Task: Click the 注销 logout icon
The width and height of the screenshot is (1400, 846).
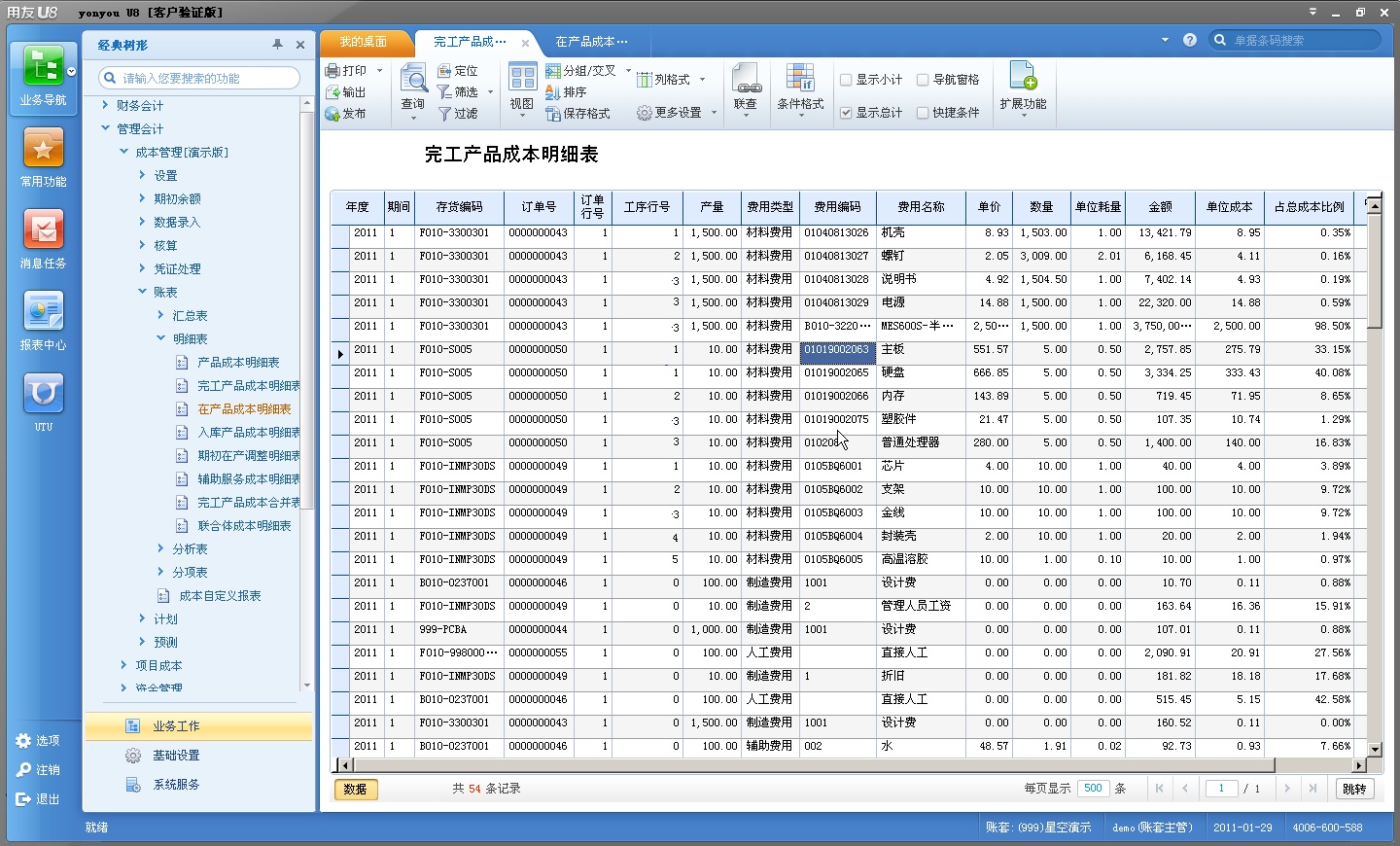Action: pos(23,770)
